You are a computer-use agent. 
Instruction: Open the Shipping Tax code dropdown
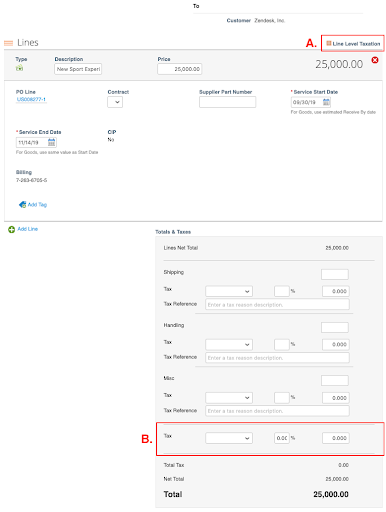[x=229, y=291]
